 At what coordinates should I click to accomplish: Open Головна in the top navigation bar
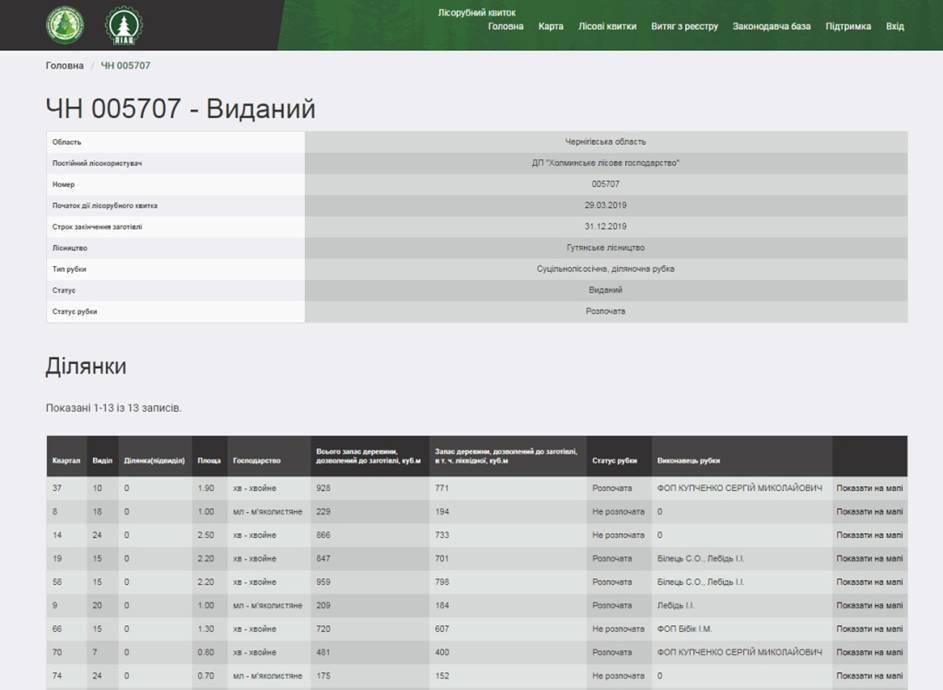[x=505, y=26]
